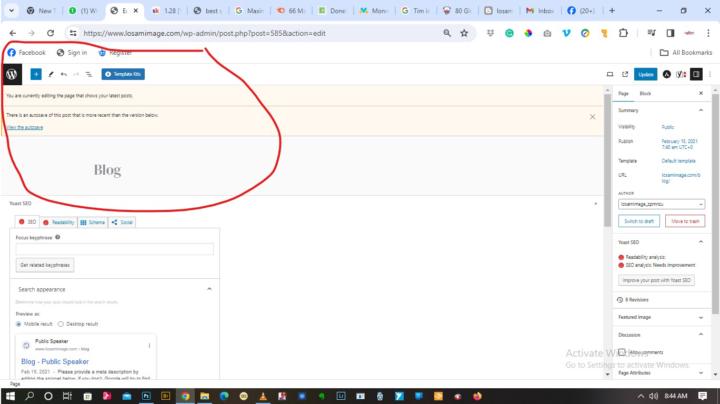Viewport: 720px width, 404px height.
Task: Dismiss the autosave notice
Action: [x=592, y=117]
